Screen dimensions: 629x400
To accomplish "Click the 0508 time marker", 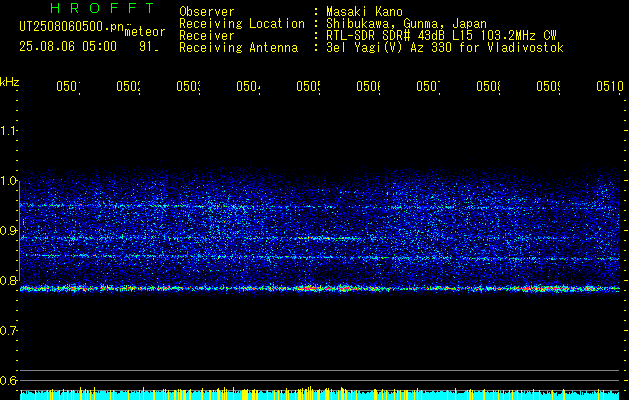I will [x=489, y=86].
